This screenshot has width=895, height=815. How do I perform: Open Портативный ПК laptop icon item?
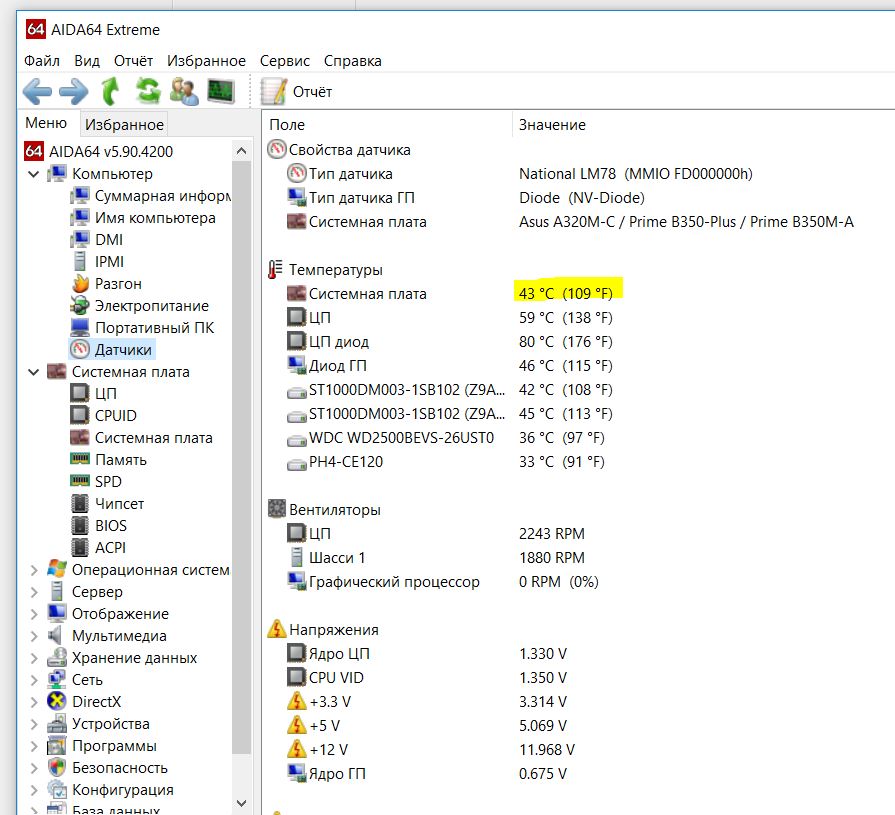(142, 328)
